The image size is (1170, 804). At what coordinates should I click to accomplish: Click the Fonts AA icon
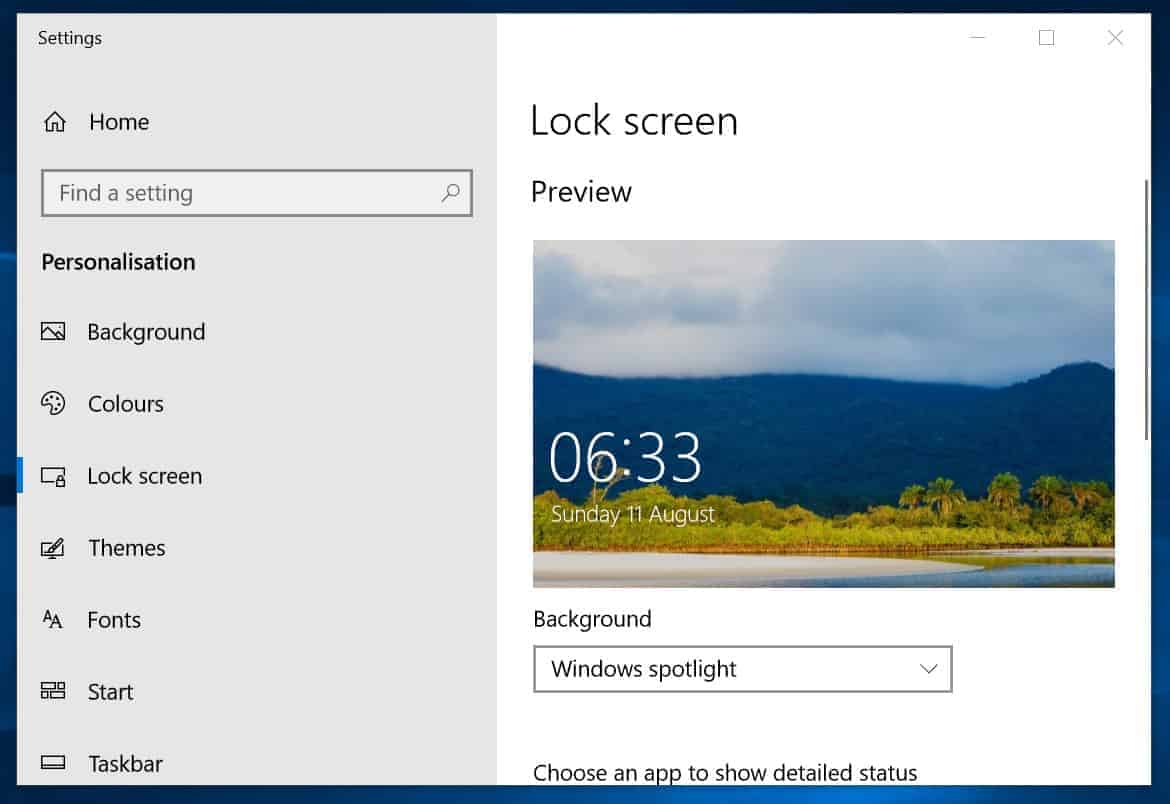click(52, 620)
